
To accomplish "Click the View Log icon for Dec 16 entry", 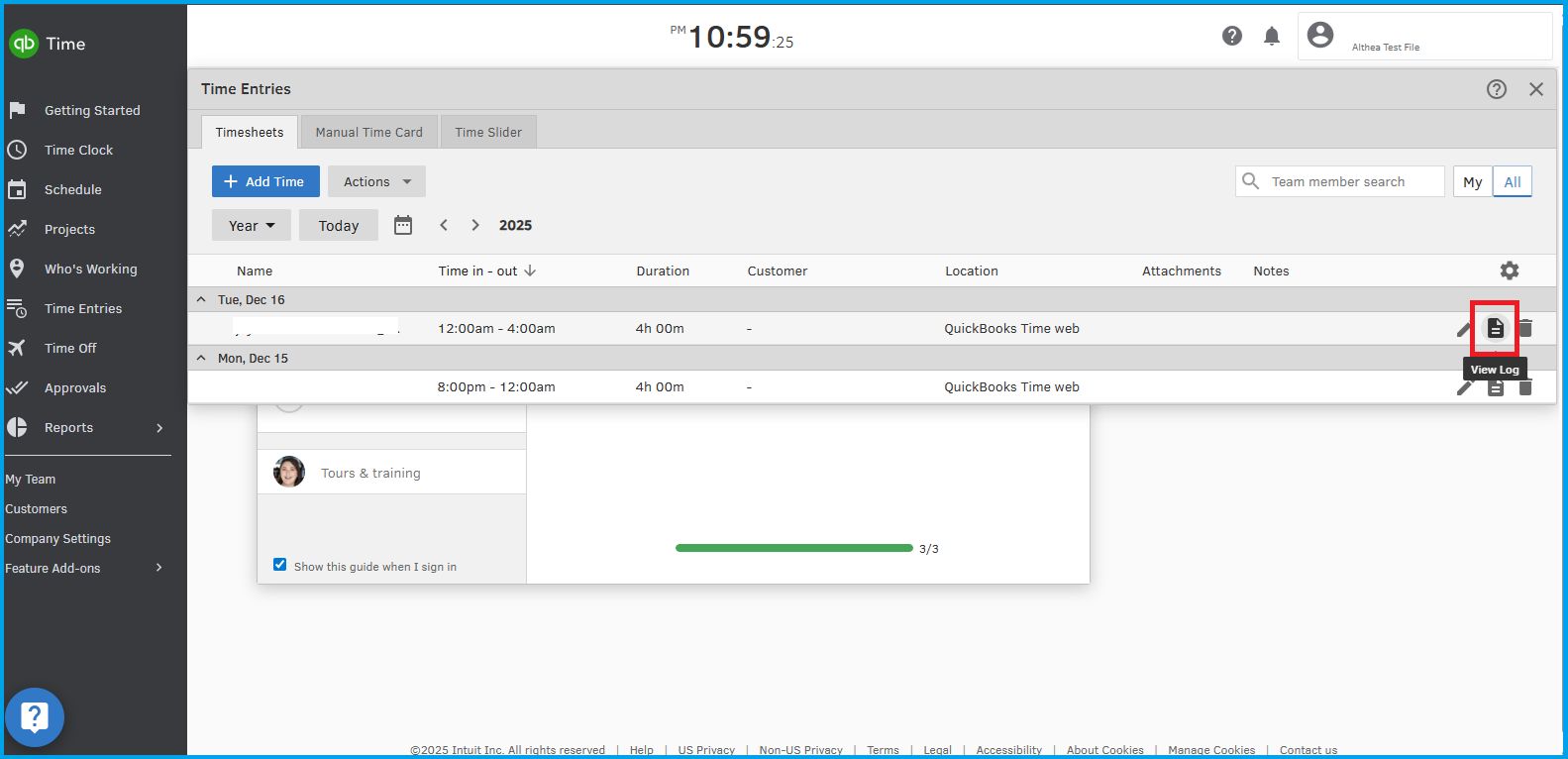I will 1495,328.
